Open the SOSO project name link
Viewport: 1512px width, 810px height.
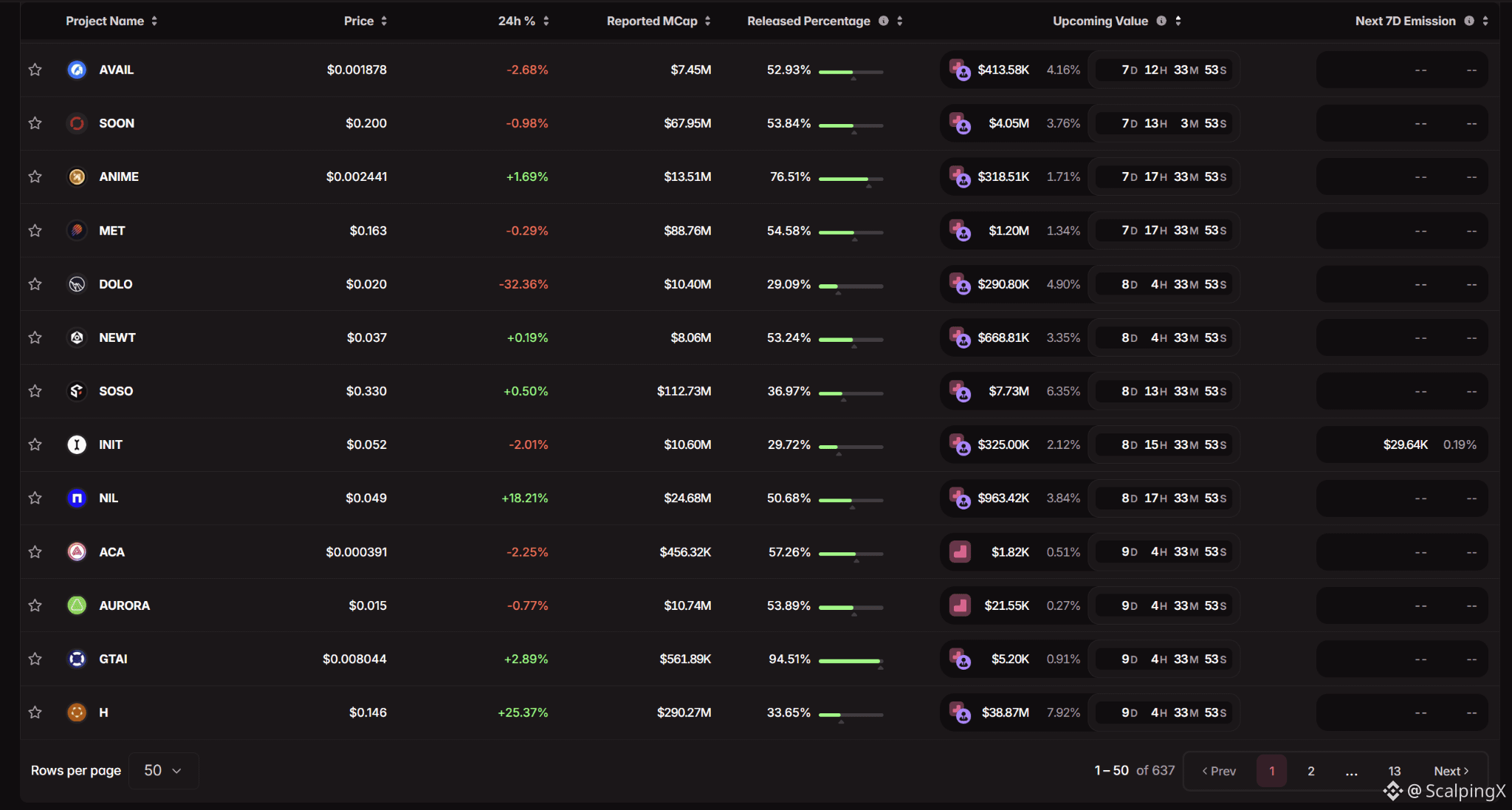click(116, 391)
